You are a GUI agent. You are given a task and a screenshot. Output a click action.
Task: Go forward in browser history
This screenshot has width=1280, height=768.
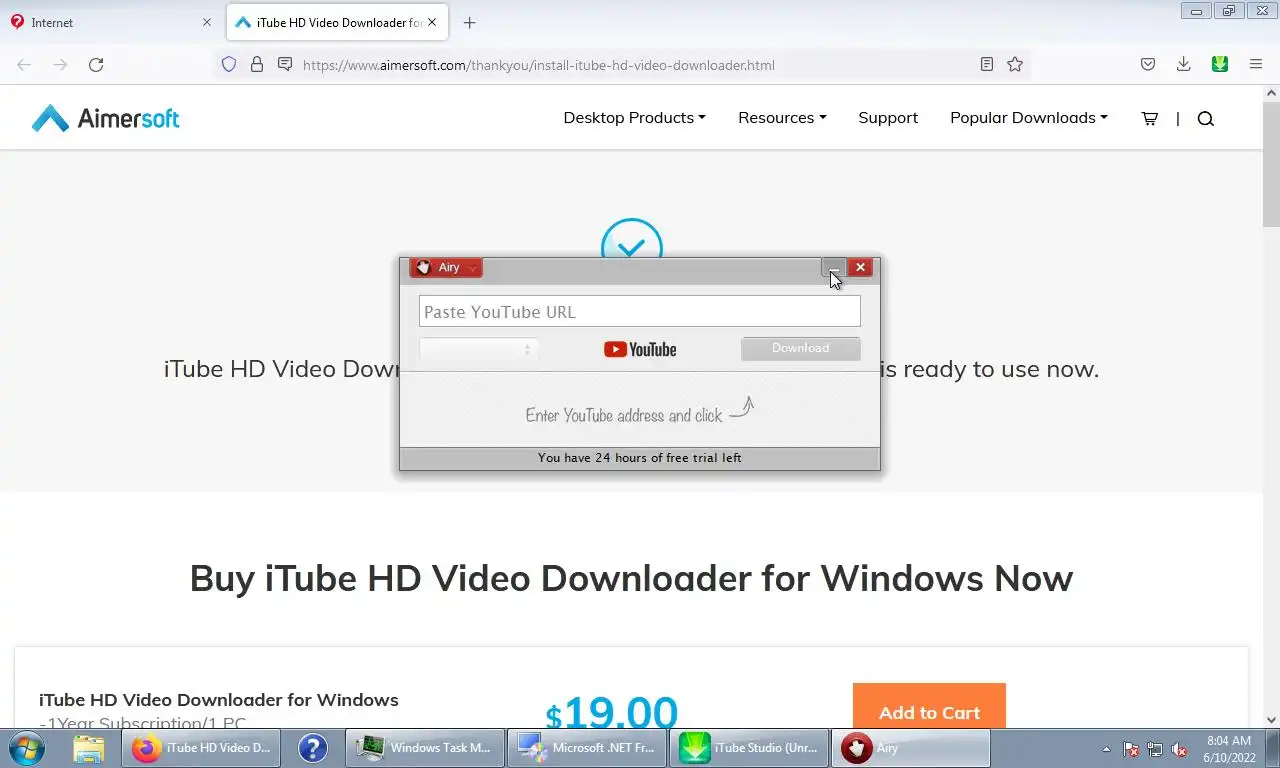click(60, 65)
